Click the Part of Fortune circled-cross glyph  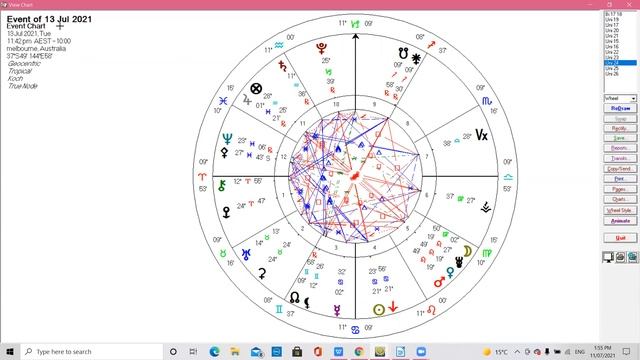click(x=256, y=89)
